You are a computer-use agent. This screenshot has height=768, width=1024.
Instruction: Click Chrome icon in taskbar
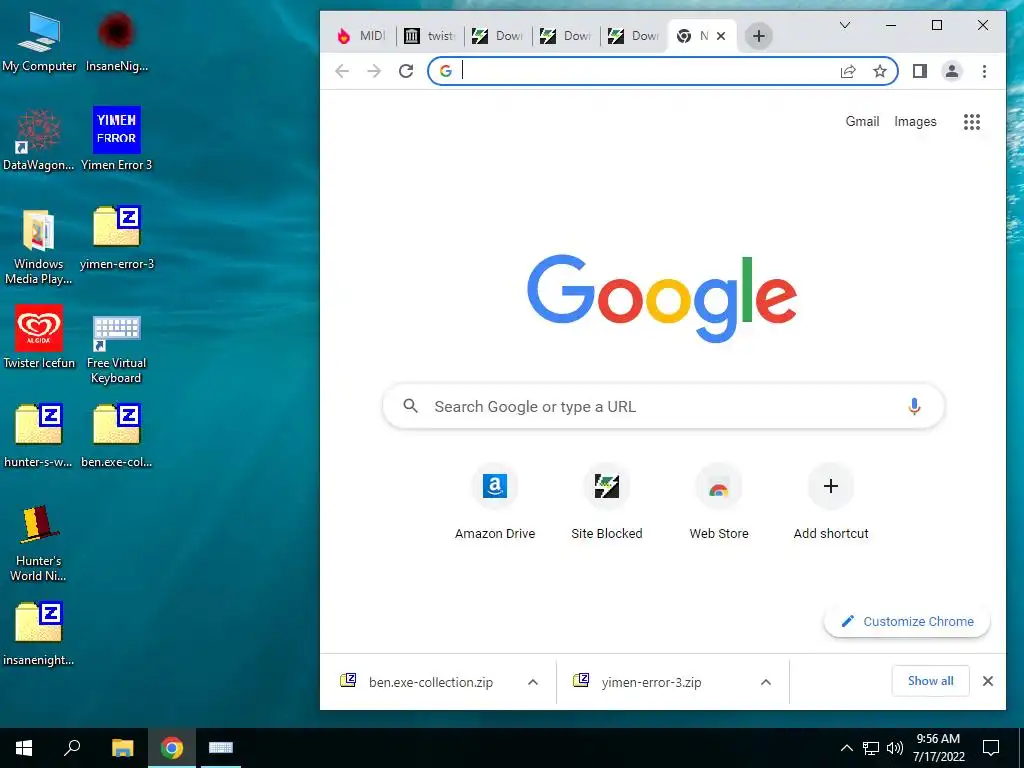(172, 748)
